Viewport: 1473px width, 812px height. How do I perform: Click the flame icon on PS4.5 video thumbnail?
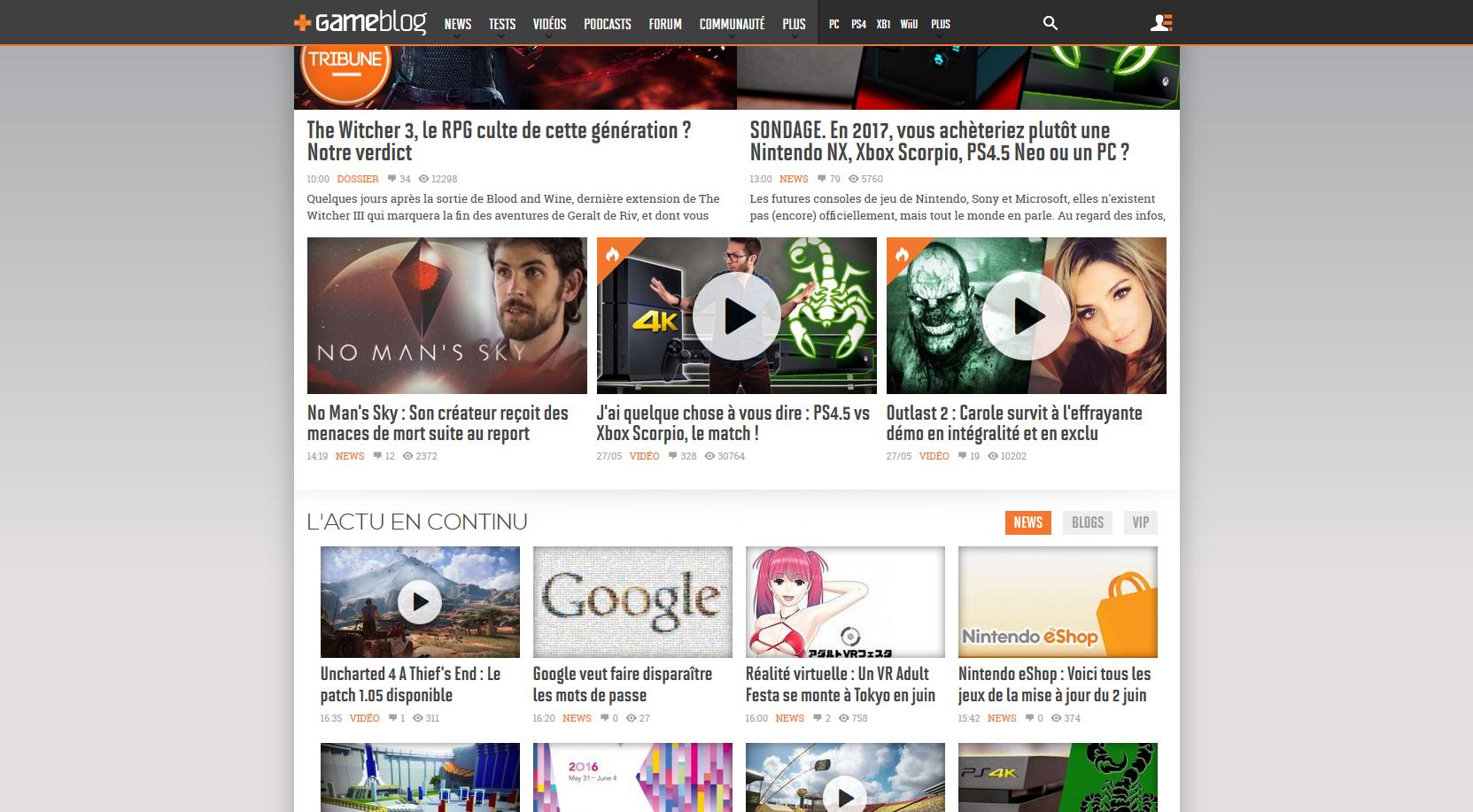[612, 255]
